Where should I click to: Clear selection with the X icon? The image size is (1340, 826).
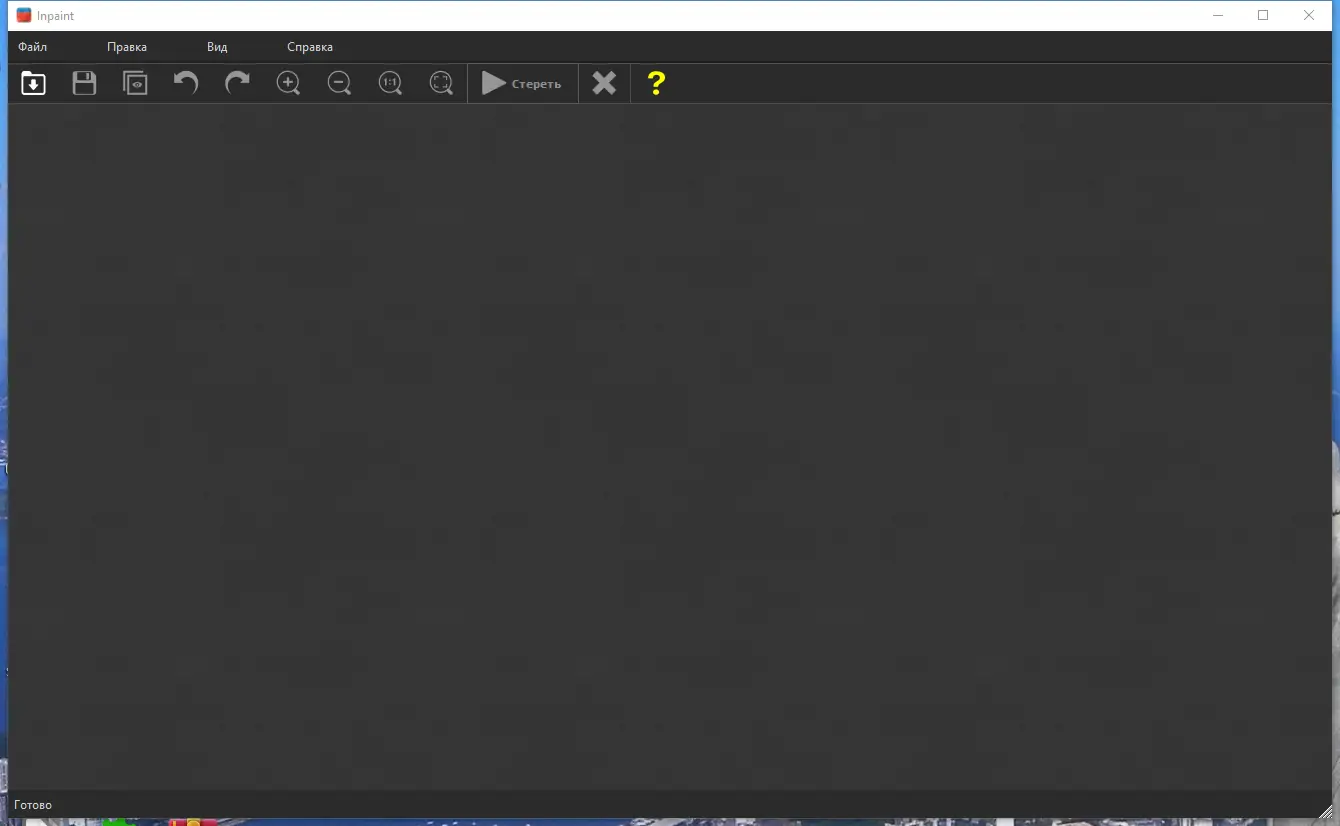[x=604, y=83]
